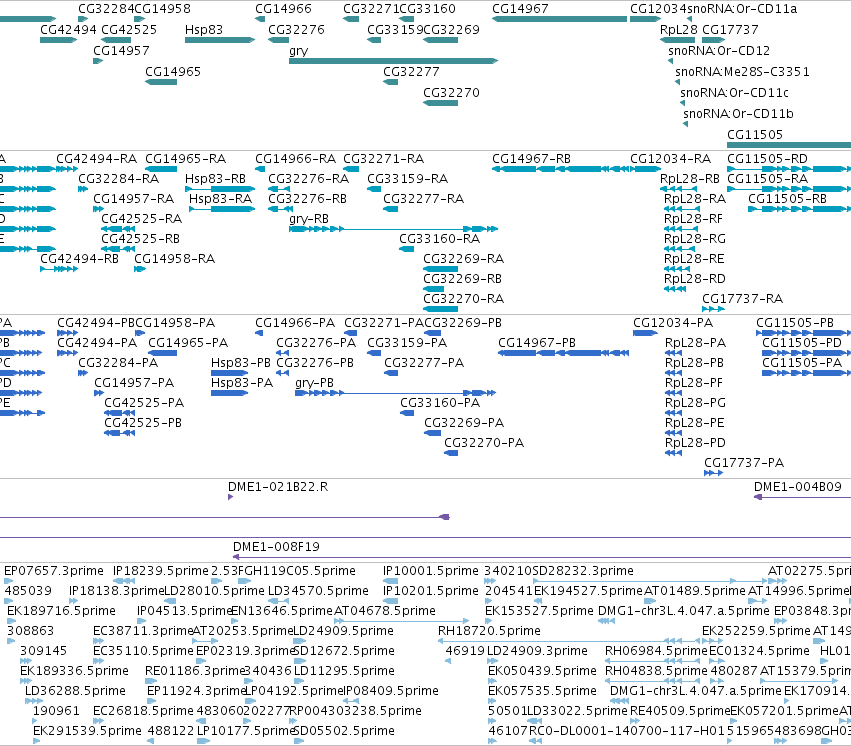This screenshot has width=851, height=746.
Task: Click the LD36288.5prime EST label
Action: (75, 691)
